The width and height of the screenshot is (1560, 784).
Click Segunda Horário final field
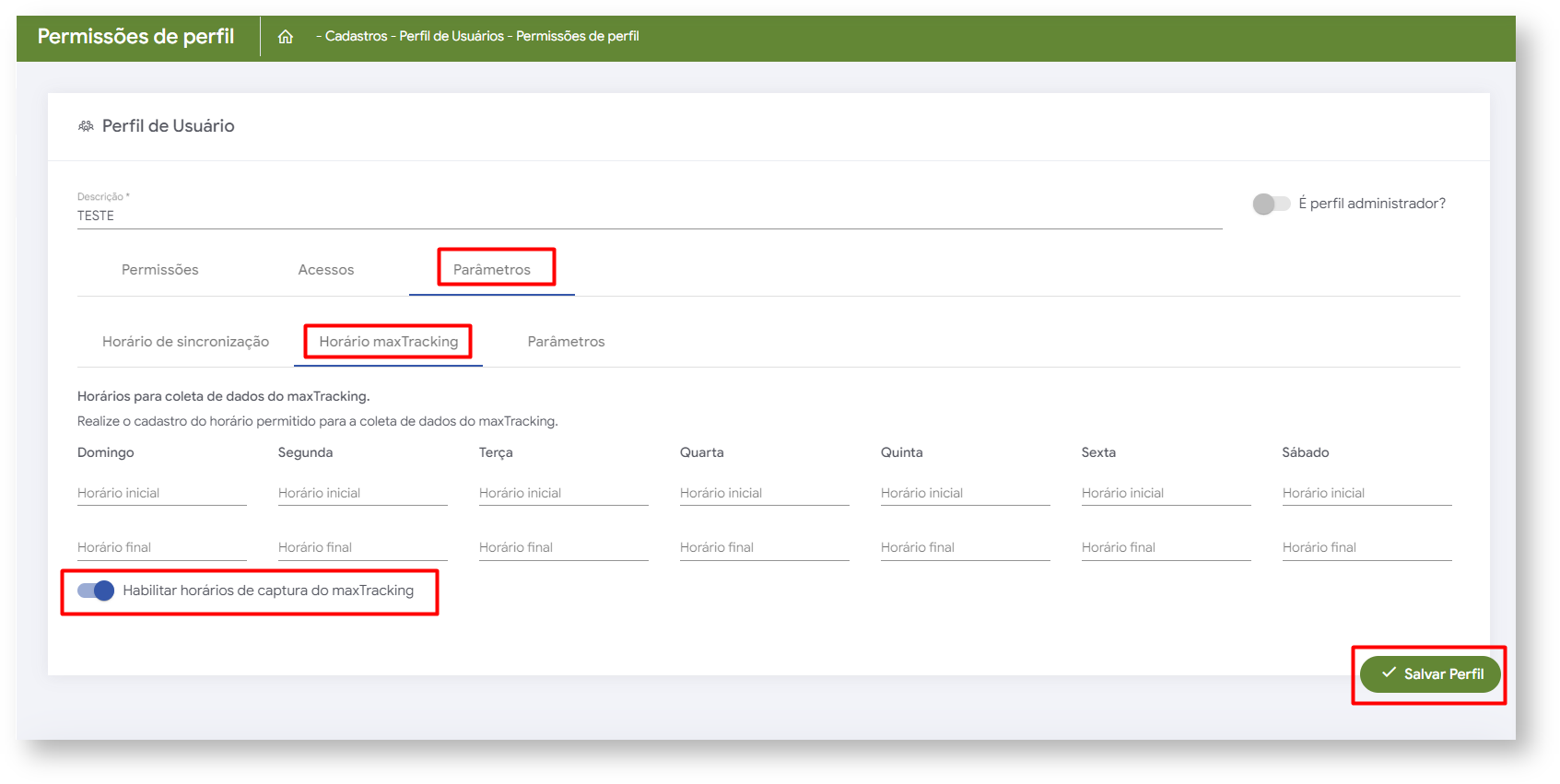click(362, 548)
